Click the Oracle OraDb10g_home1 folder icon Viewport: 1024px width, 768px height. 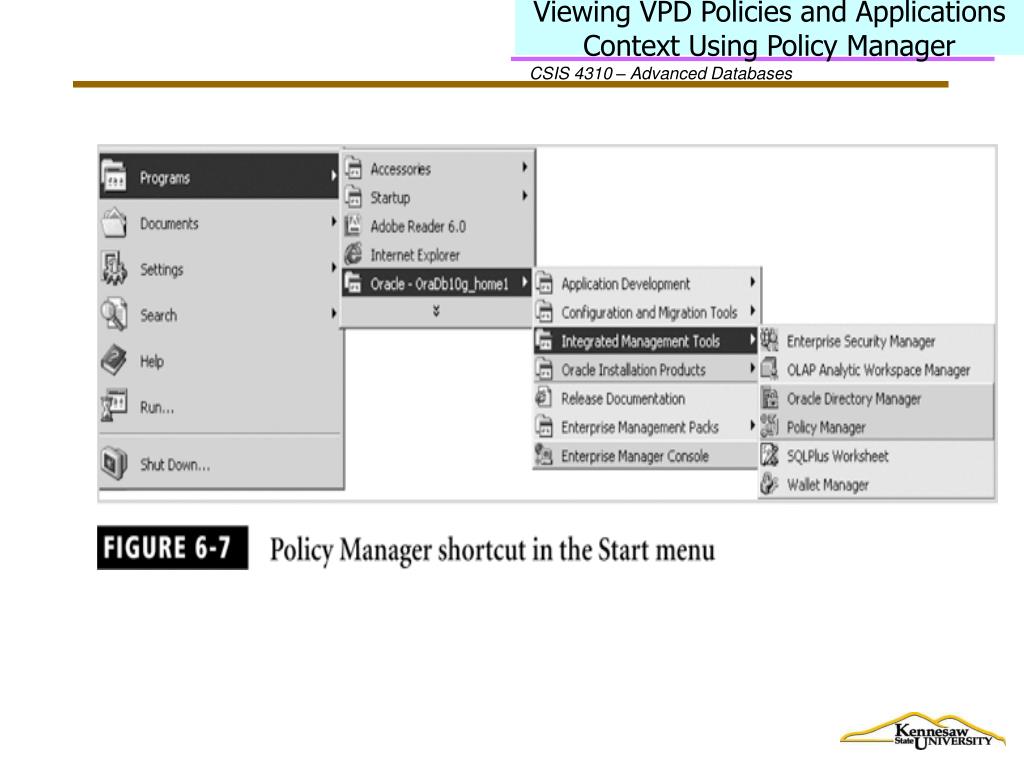pos(353,283)
